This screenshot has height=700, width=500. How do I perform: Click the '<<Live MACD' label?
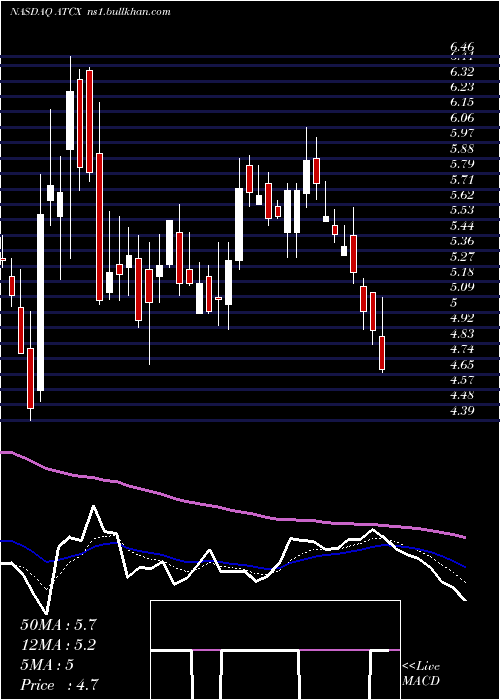421,674
